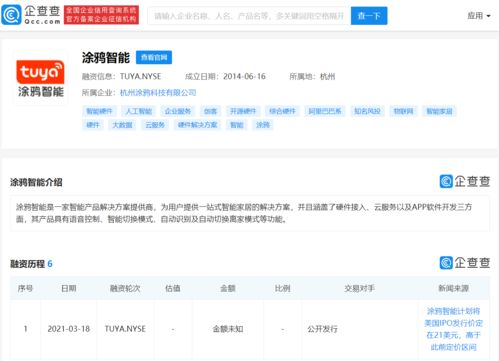499x361 pixels.
Task: Select the 智能硬件 tag
Action: coord(99,111)
